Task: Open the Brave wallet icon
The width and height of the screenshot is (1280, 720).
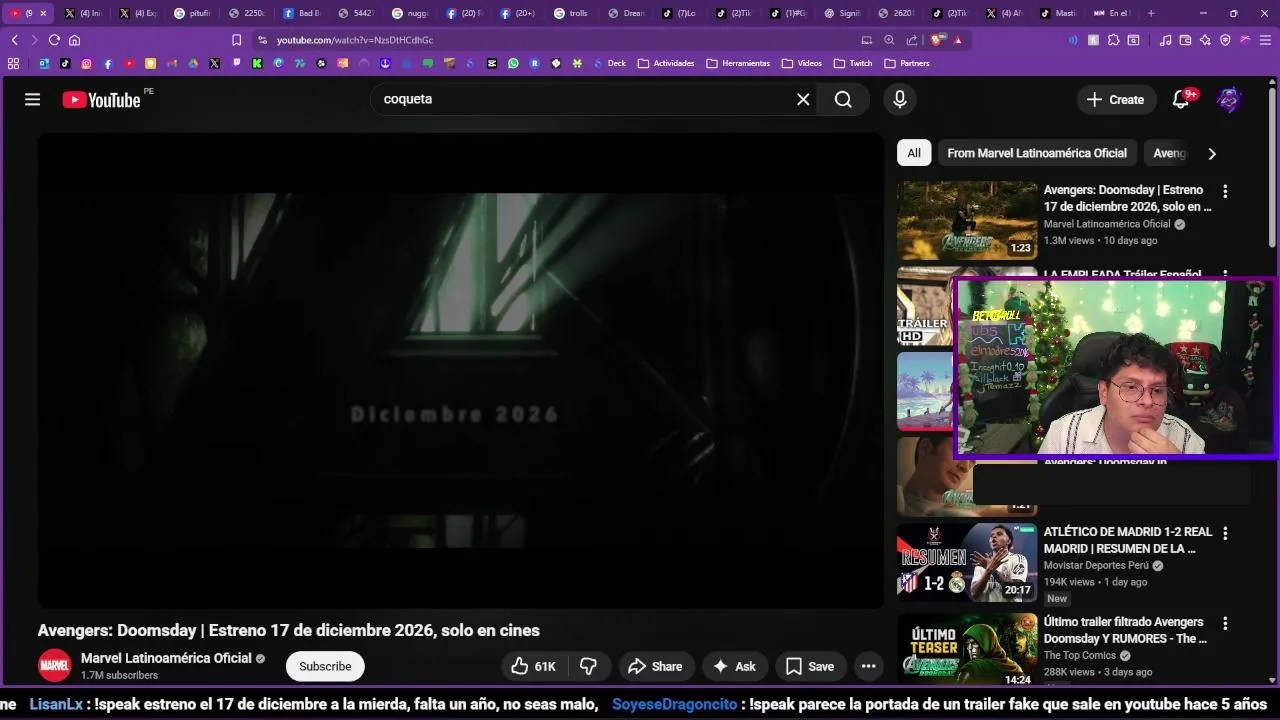Action: [1185, 40]
